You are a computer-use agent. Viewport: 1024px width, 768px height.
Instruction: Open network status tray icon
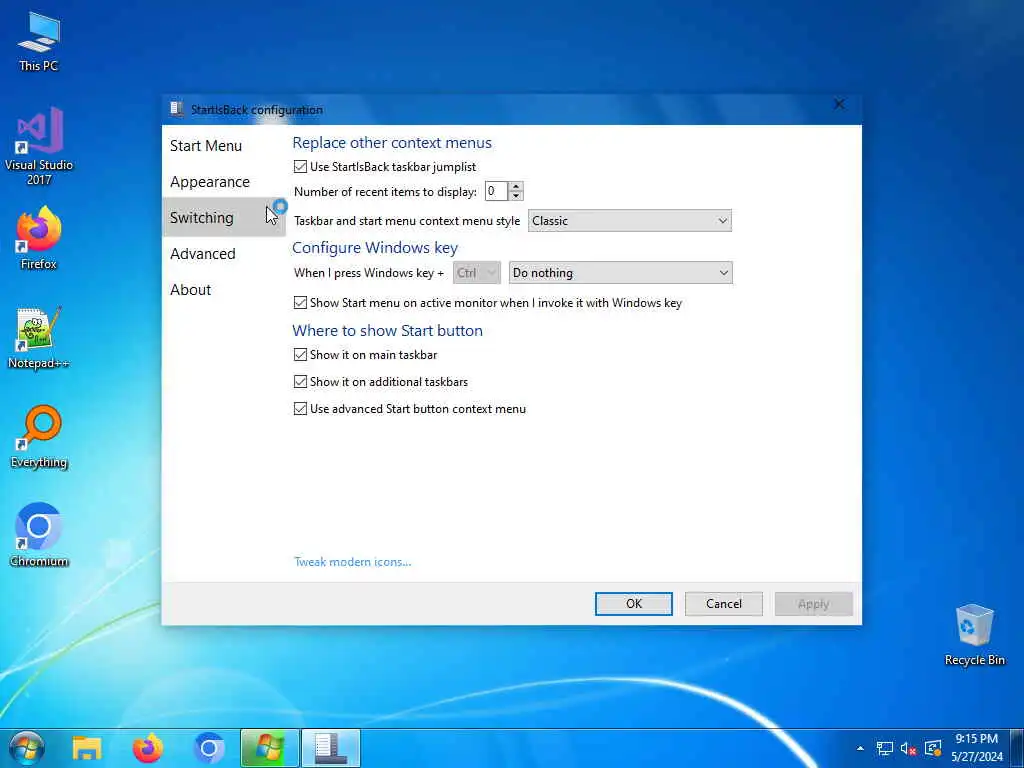click(x=884, y=749)
